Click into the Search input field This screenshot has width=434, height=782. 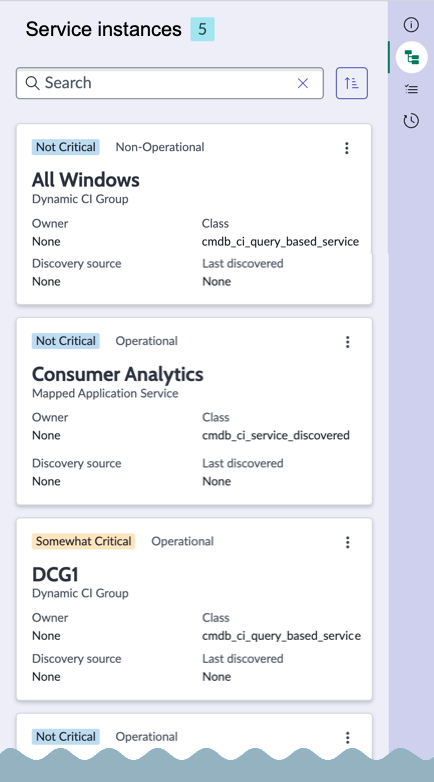(170, 83)
